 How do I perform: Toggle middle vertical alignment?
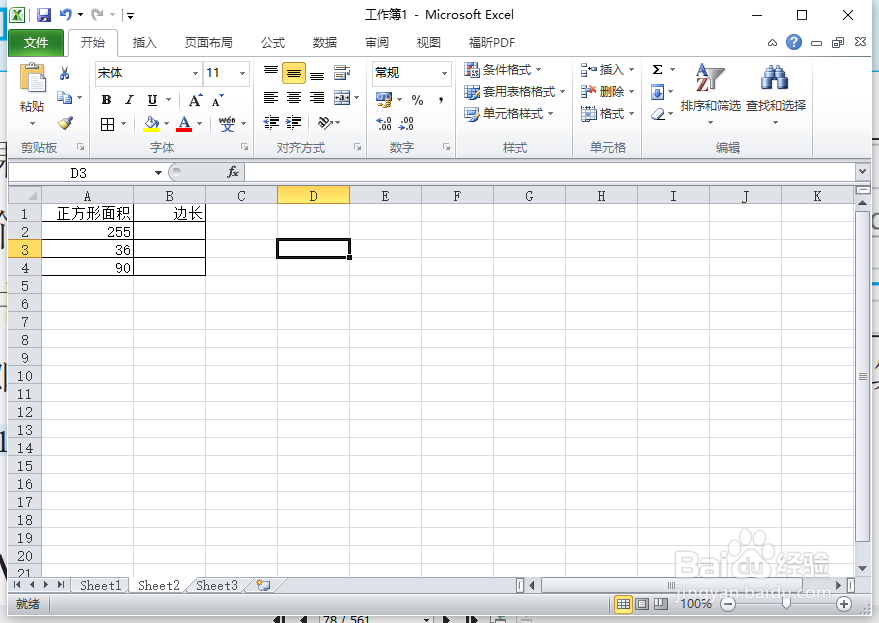point(294,73)
